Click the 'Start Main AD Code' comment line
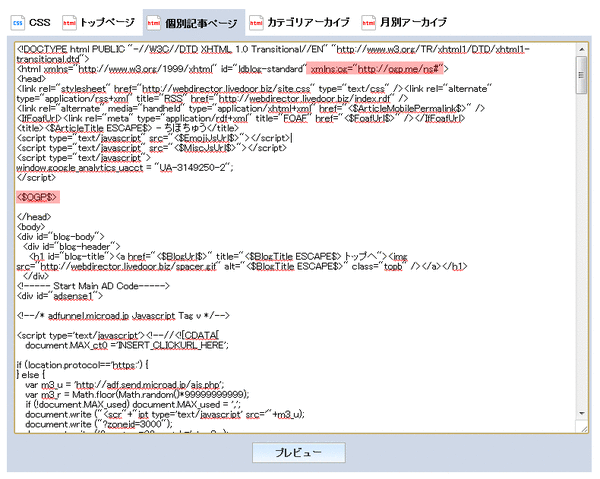Viewport: 600px width, 479px height. pyautogui.click(x=93, y=286)
